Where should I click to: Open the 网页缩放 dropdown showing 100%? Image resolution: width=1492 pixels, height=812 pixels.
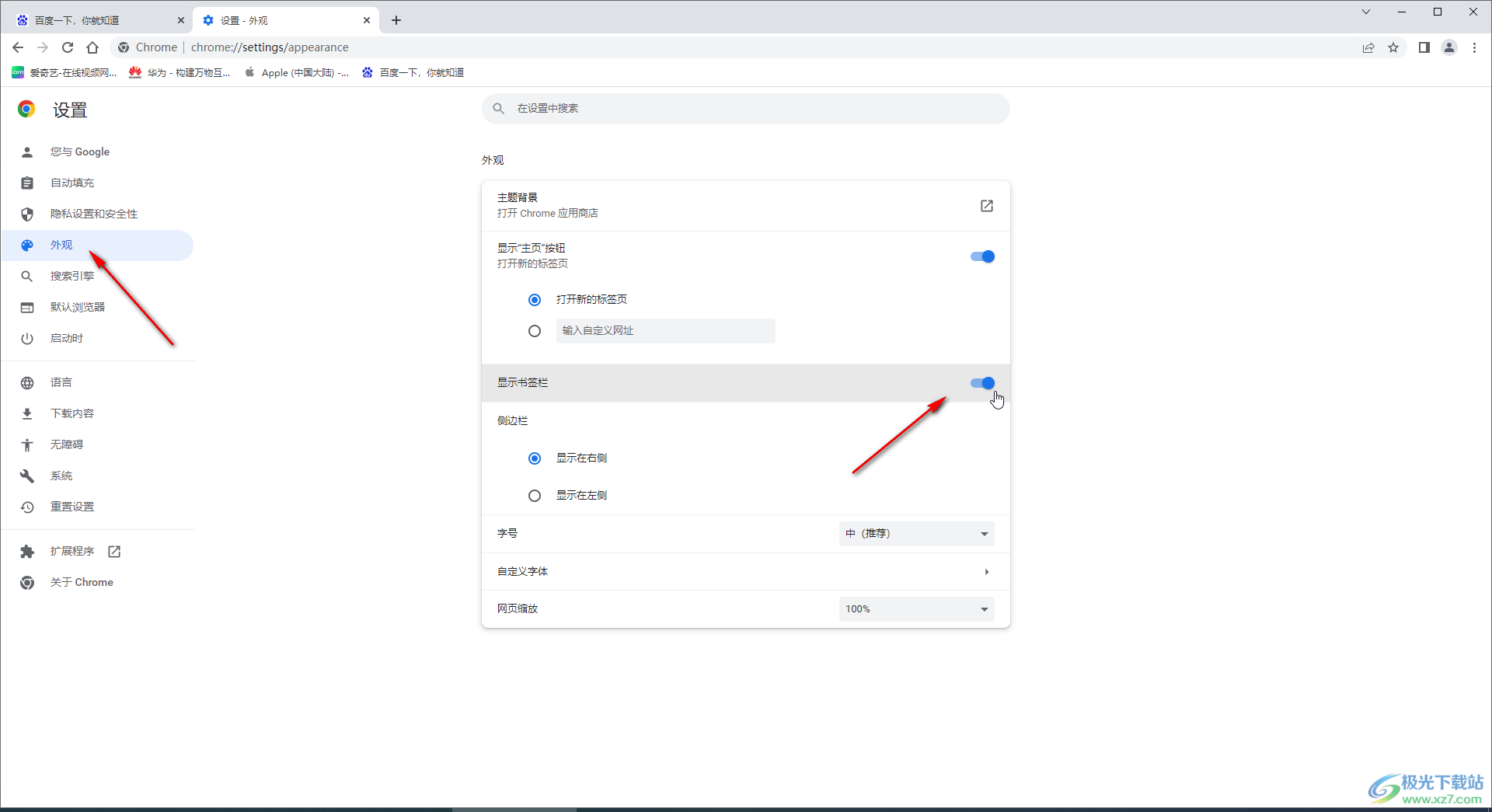click(x=917, y=609)
